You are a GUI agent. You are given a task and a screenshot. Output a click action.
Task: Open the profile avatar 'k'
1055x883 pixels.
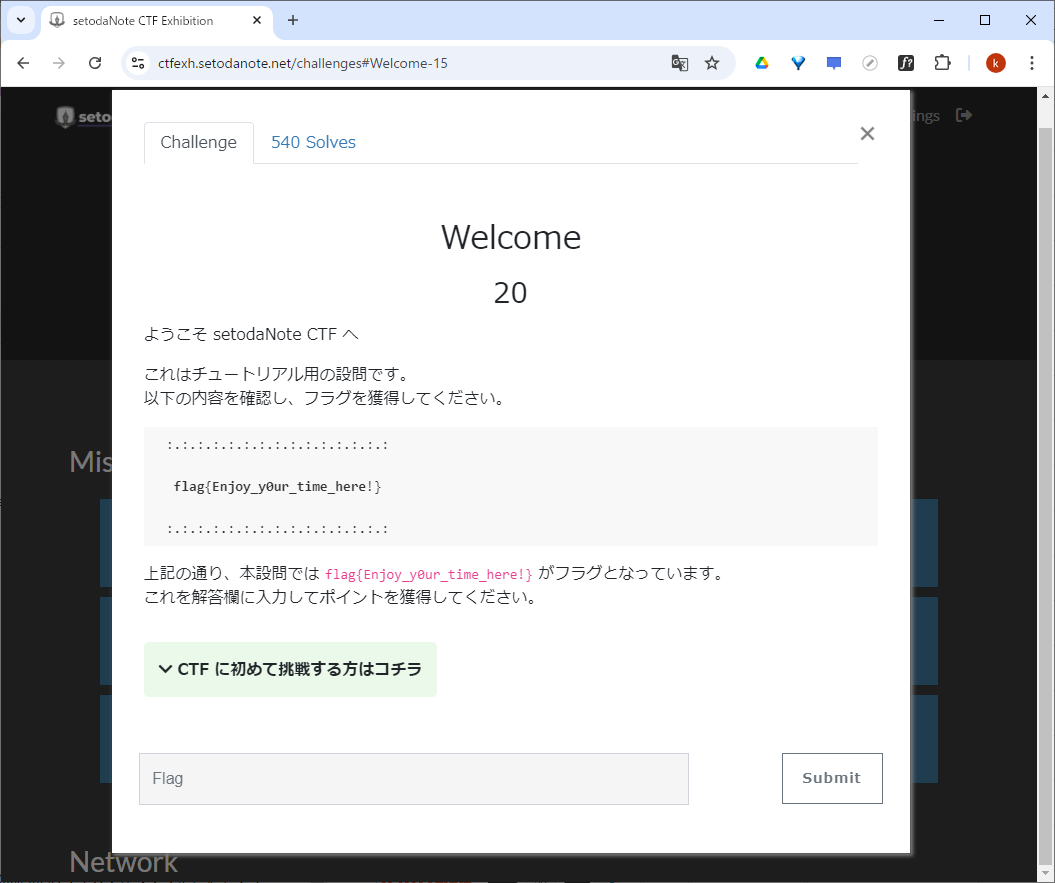coord(996,63)
